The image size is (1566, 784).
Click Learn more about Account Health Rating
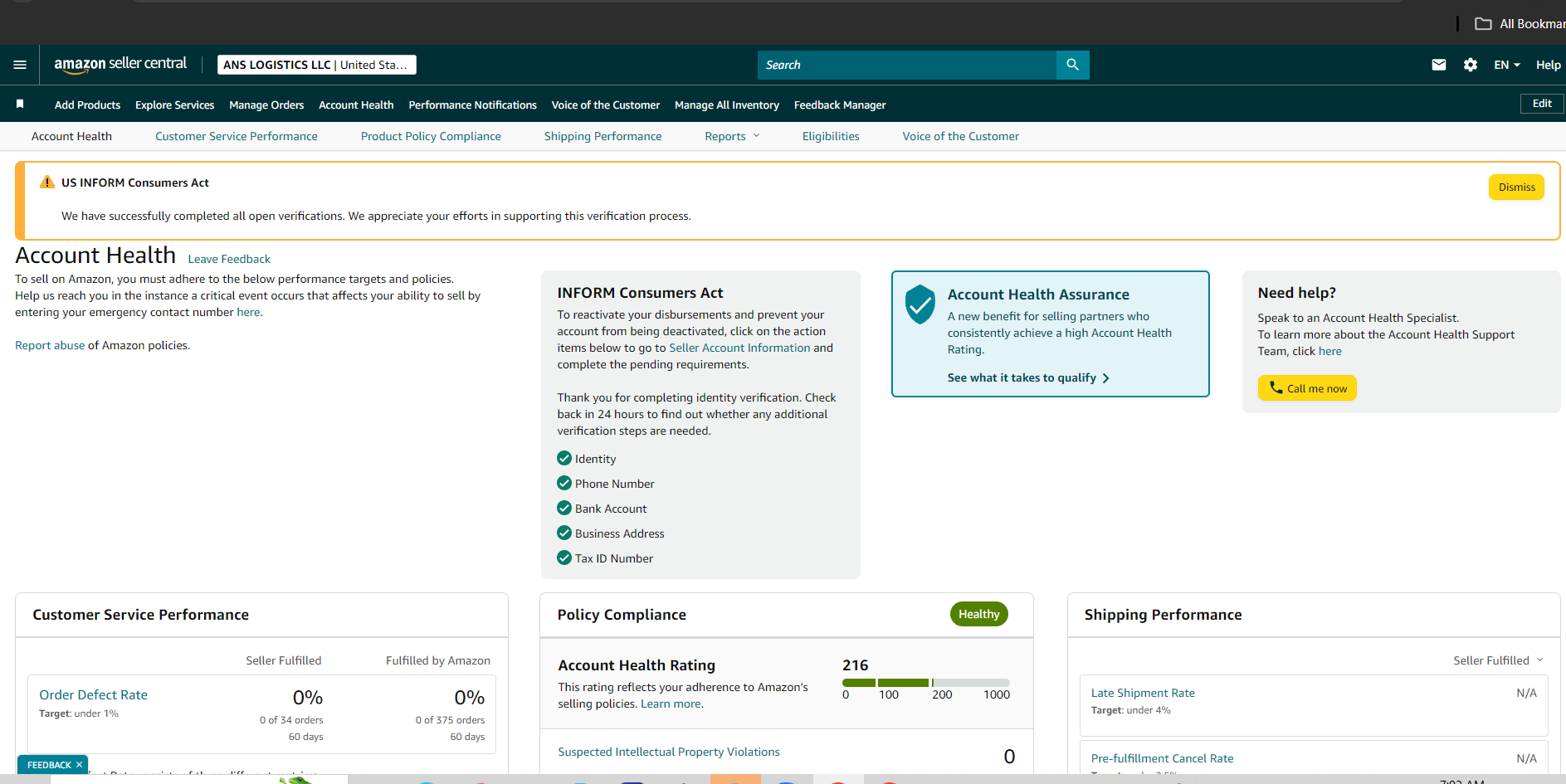tap(671, 704)
